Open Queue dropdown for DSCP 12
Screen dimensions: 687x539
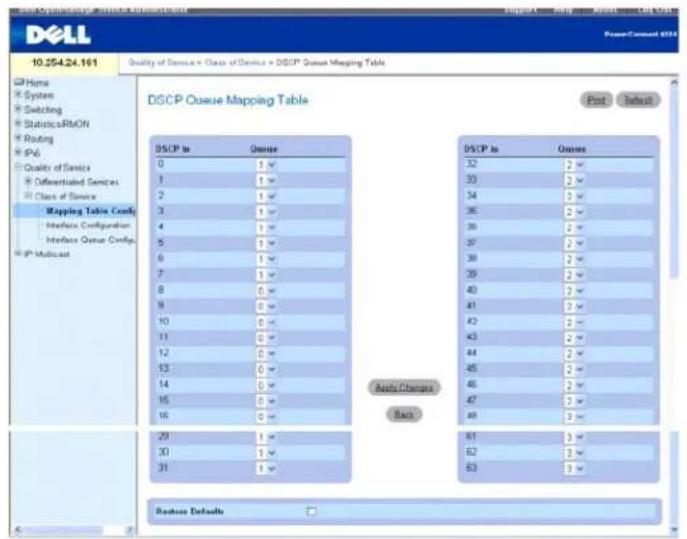(x=266, y=354)
